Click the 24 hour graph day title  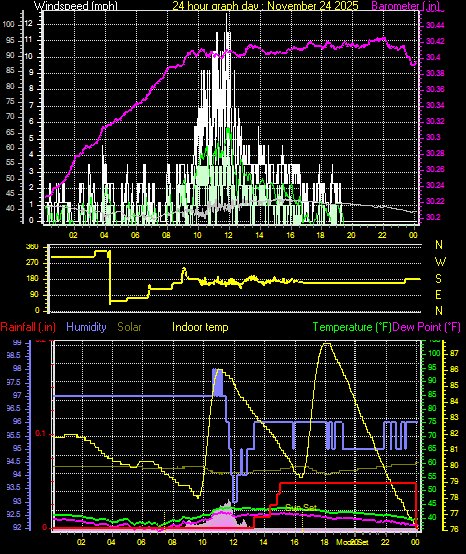pos(265,5)
